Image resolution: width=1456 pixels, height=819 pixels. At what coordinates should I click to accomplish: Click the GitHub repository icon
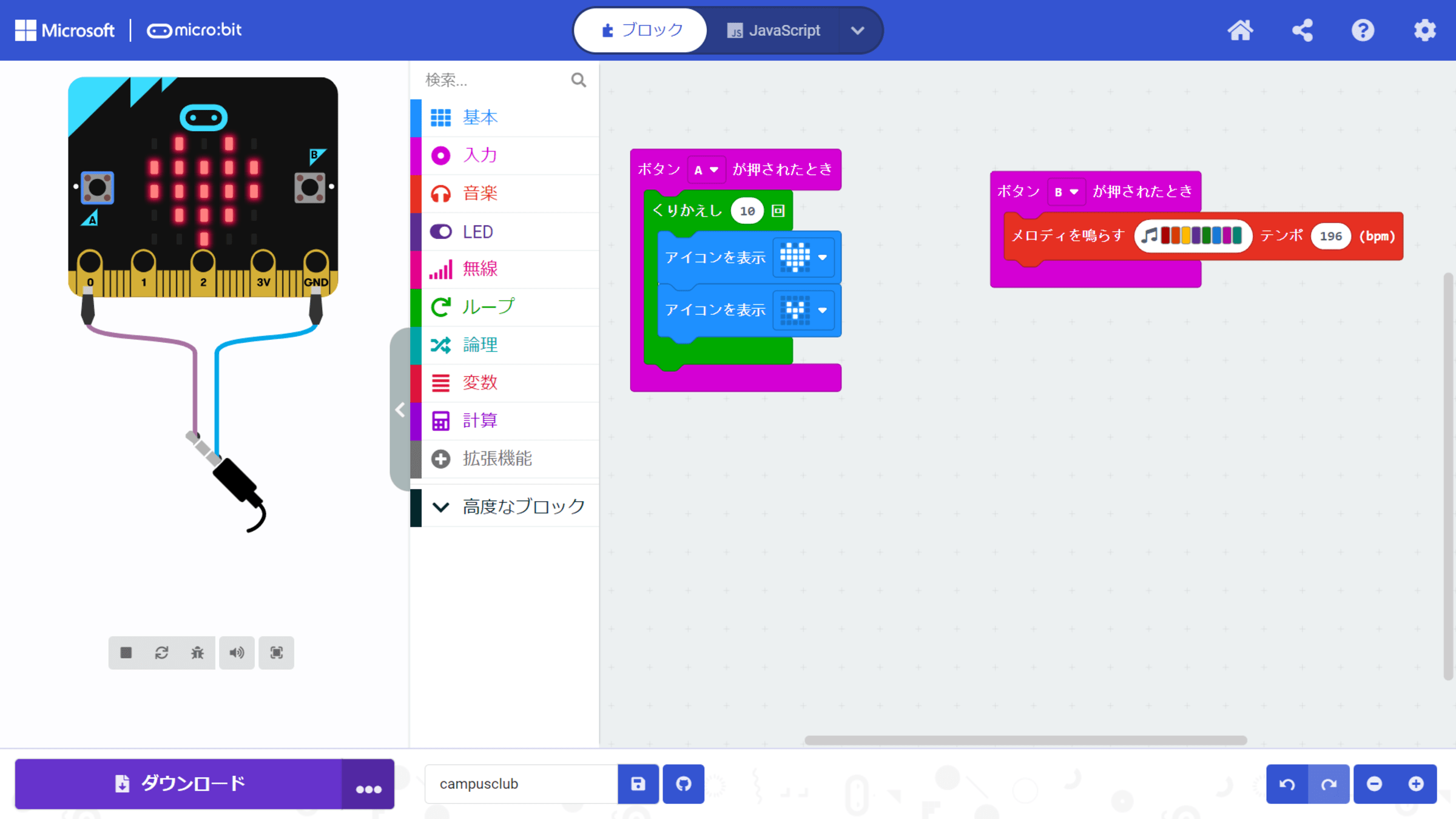pos(683,784)
